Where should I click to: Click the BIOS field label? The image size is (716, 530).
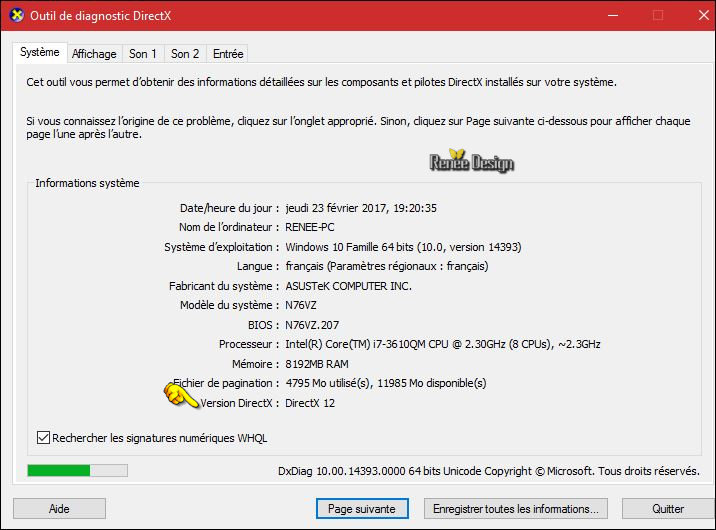263,325
